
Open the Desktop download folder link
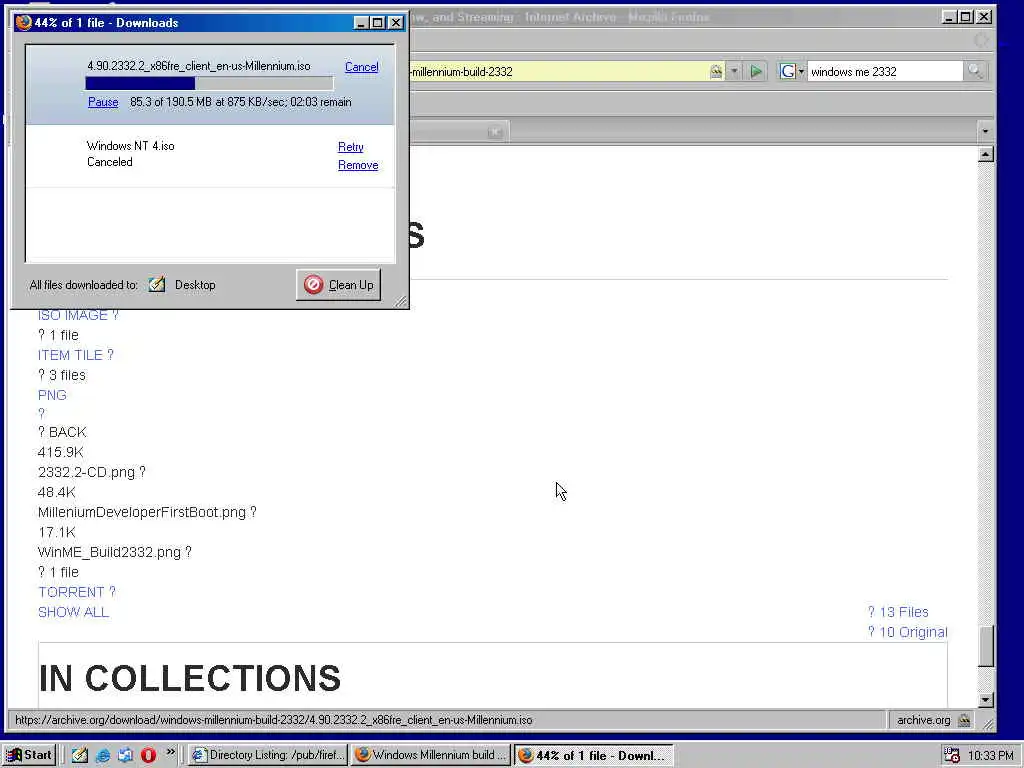(195, 285)
